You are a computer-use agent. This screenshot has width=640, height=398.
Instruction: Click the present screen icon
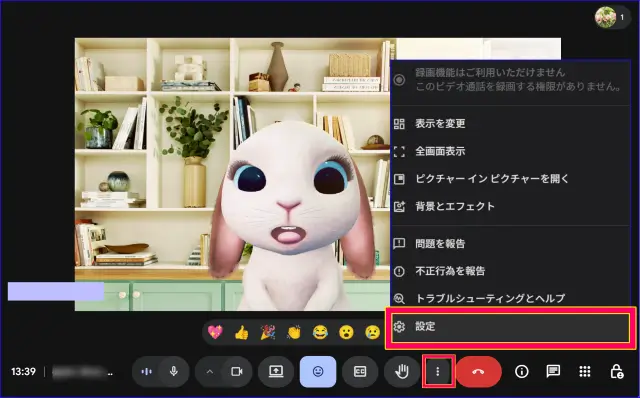[x=276, y=371]
